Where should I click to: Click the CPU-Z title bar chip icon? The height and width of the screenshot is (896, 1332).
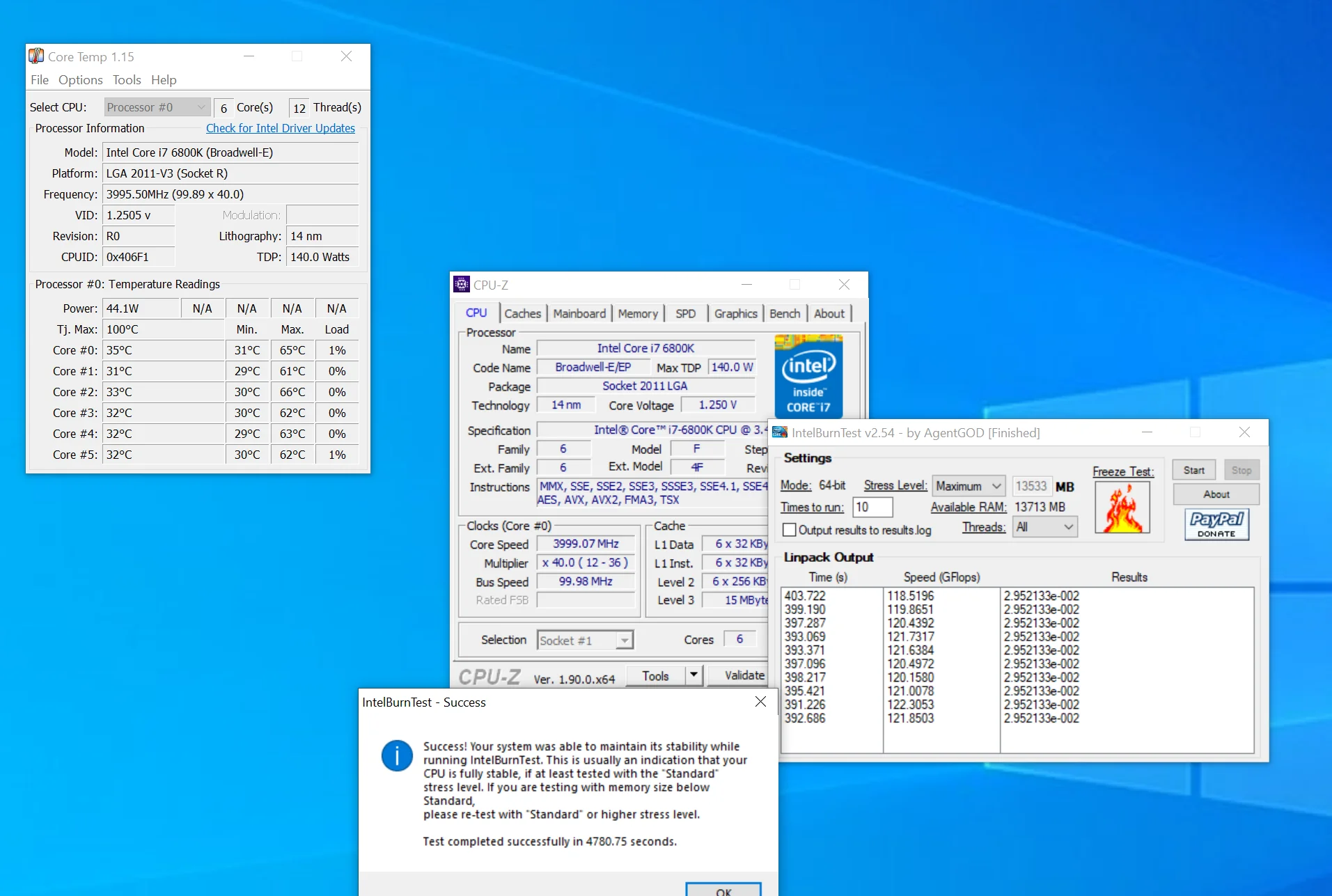[x=462, y=284]
